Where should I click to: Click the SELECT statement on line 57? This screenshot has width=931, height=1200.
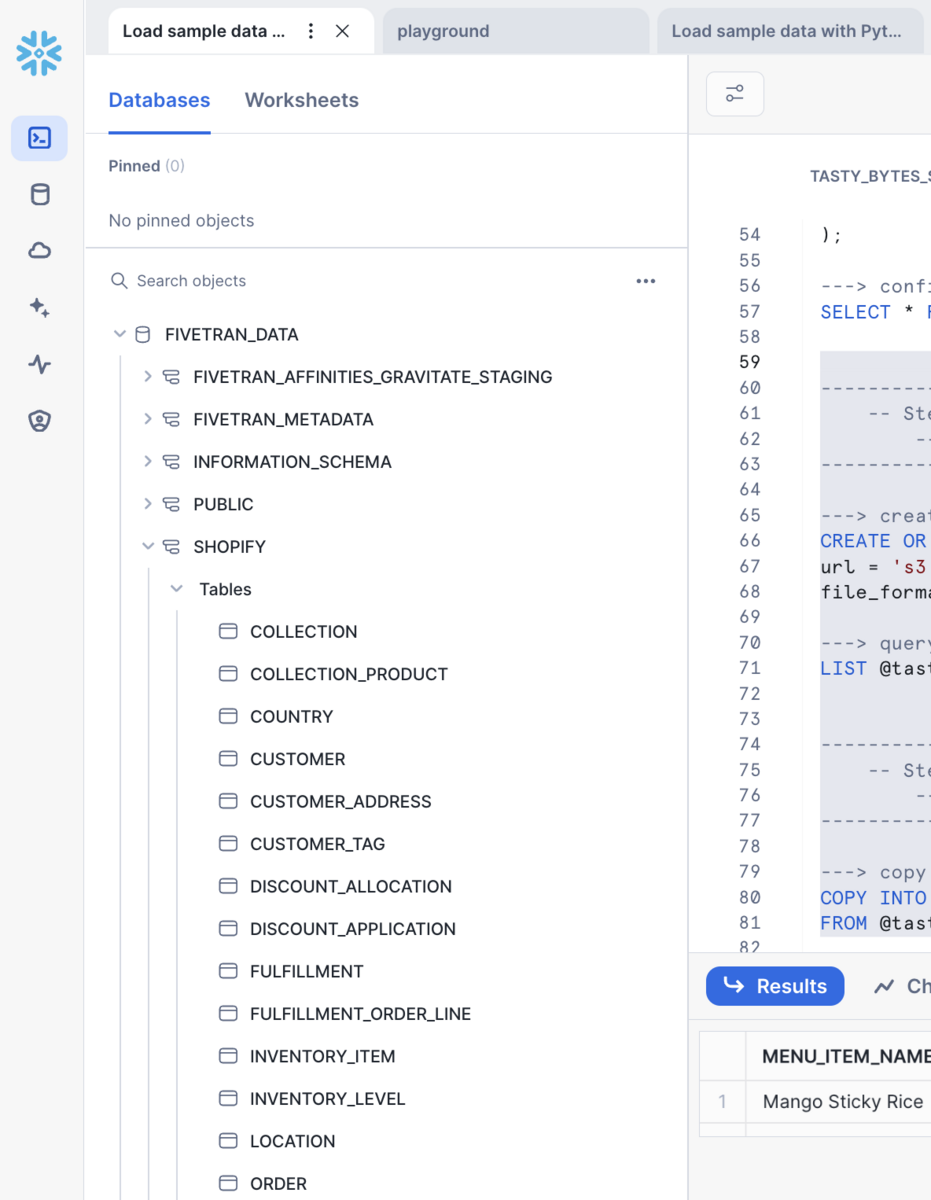[855, 312]
